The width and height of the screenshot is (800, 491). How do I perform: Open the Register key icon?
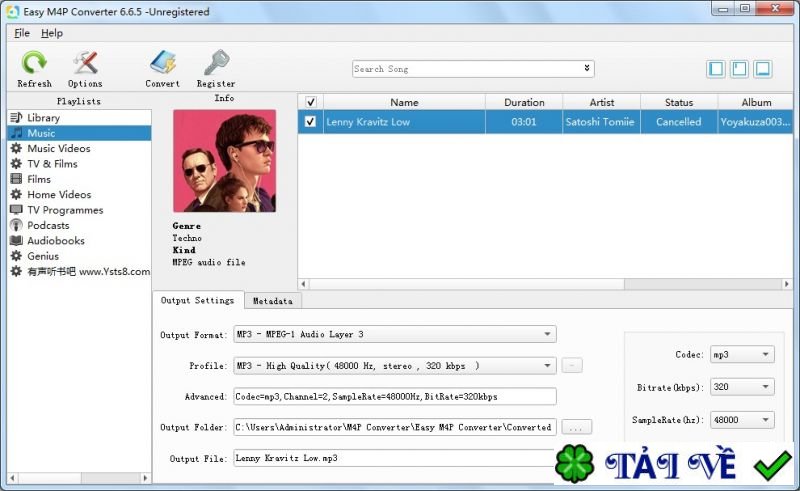click(216, 64)
